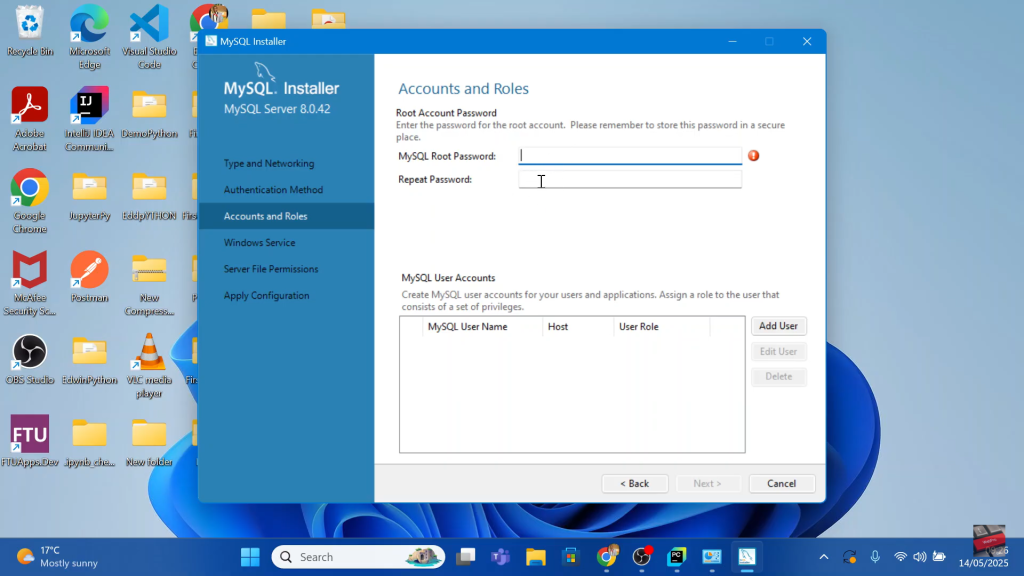Select the Postman desktop shortcut
The image size is (1024, 576).
coord(89,277)
